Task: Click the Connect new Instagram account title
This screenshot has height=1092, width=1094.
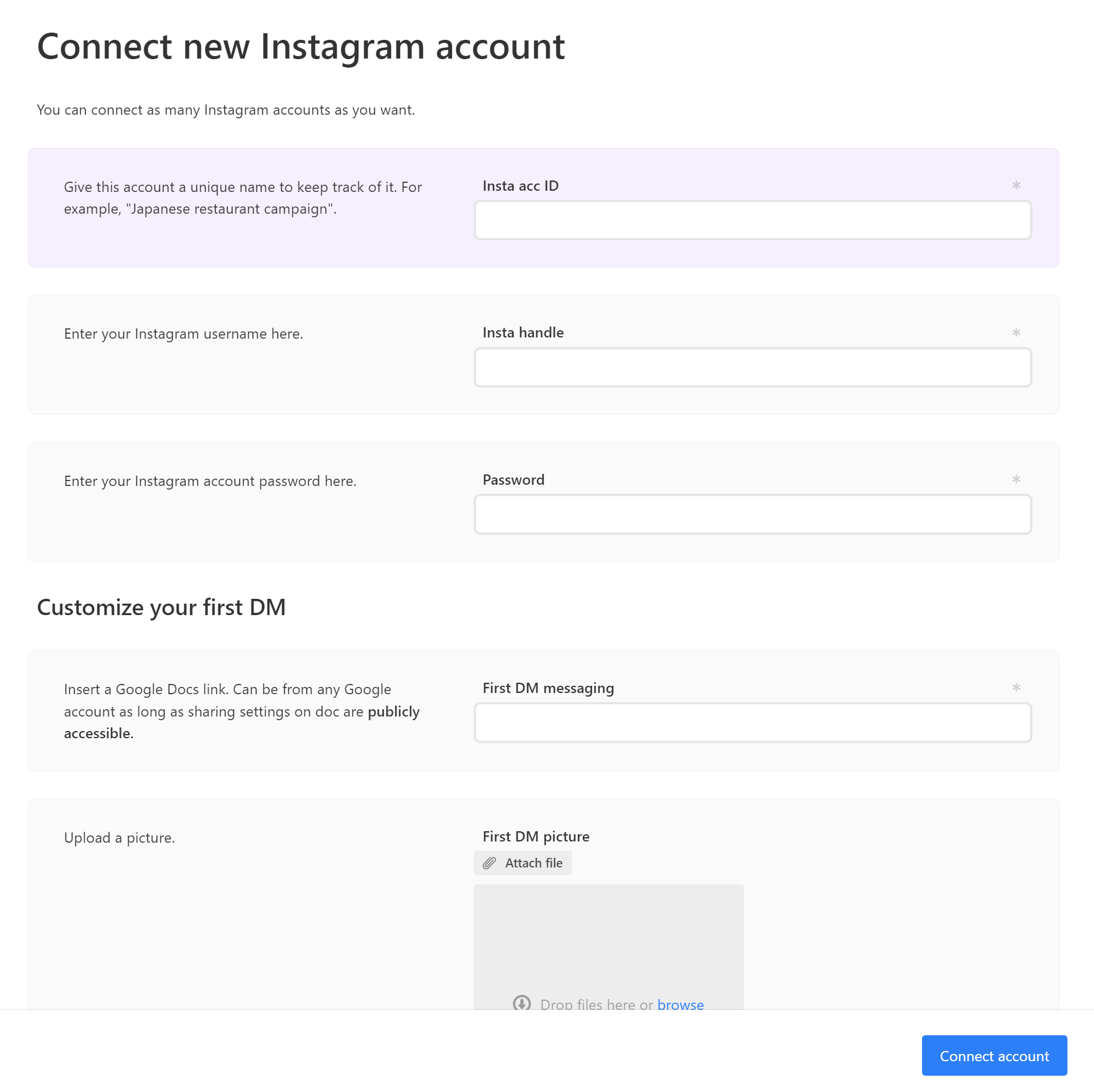Action: coord(301,46)
